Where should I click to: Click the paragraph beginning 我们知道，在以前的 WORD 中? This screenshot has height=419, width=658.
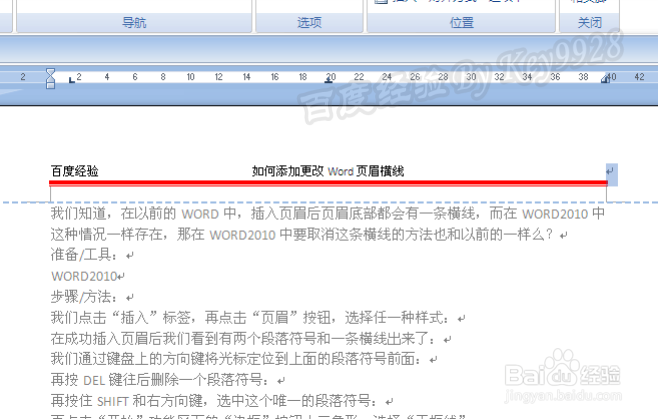(x=328, y=214)
